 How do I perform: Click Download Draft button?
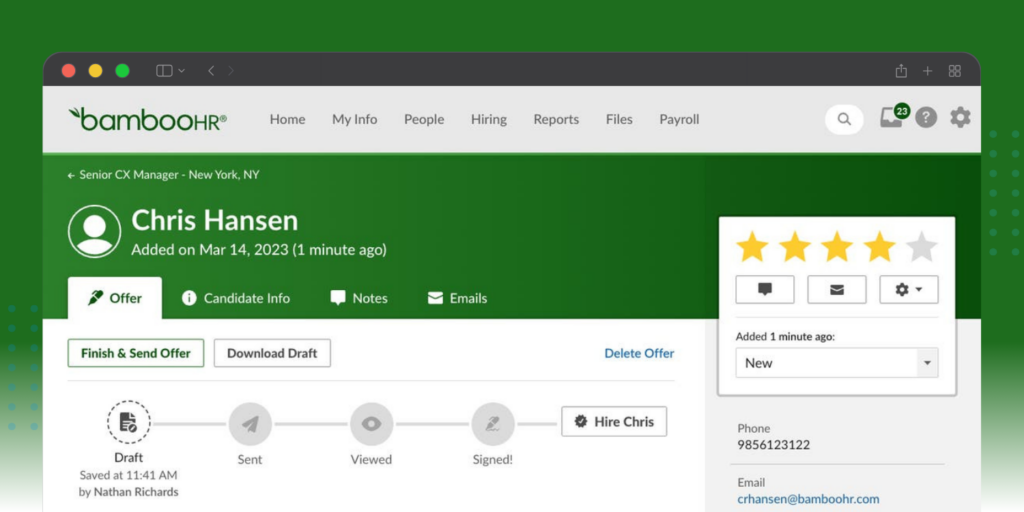click(x=272, y=353)
